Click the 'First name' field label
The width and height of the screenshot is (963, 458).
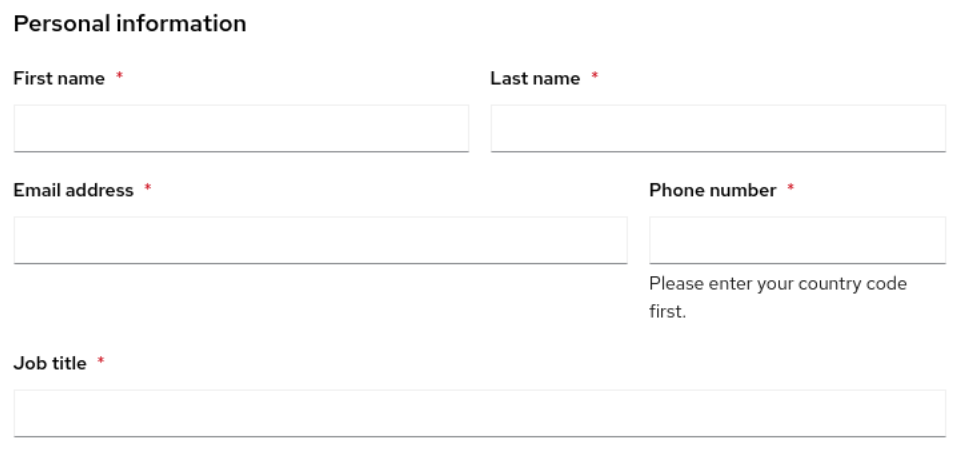[59, 79]
